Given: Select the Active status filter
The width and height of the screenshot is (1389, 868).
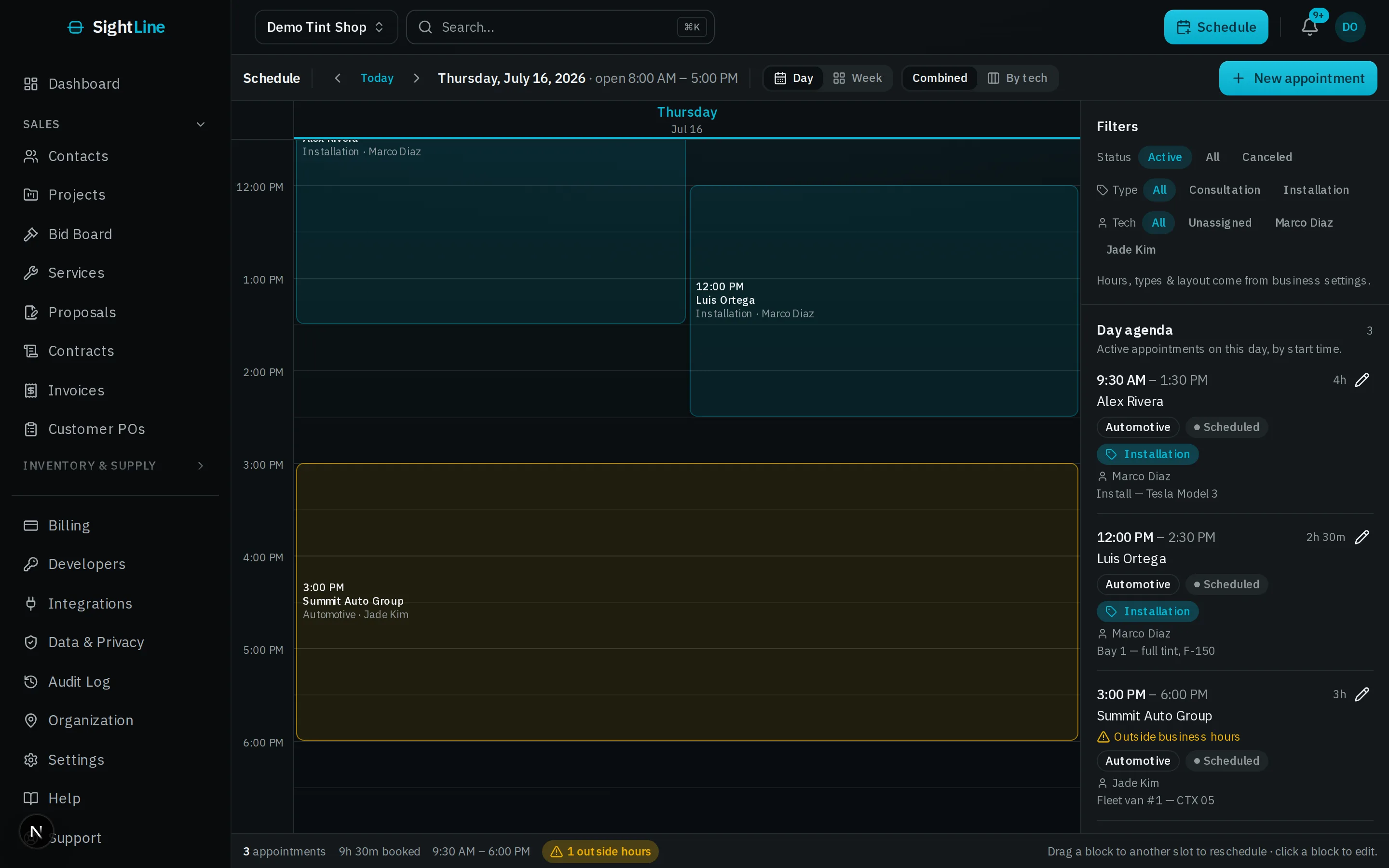Looking at the screenshot, I should pyautogui.click(x=1165, y=157).
